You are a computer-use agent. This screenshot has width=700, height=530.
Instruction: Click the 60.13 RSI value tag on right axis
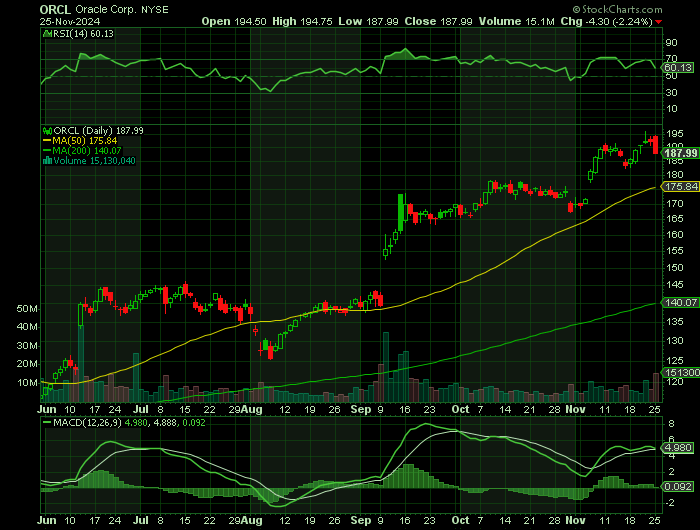coord(679,68)
